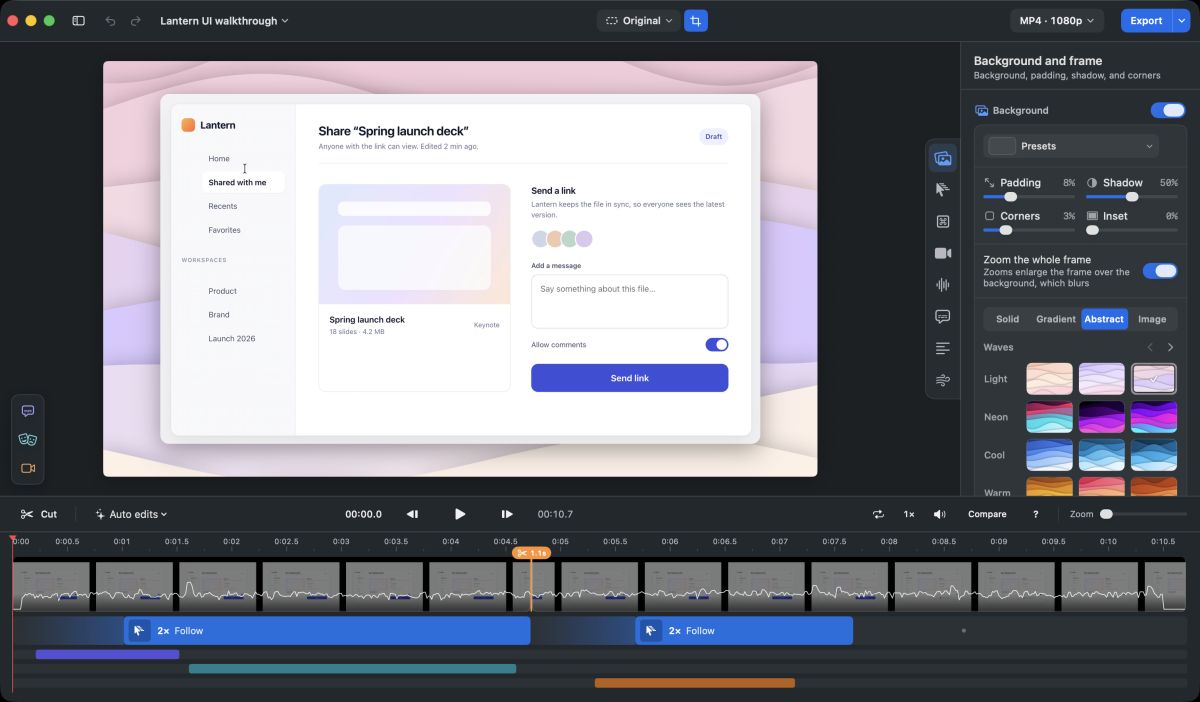This screenshot has height=702, width=1200.
Task: Select the Abstract background tab
Action: point(1104,319)
